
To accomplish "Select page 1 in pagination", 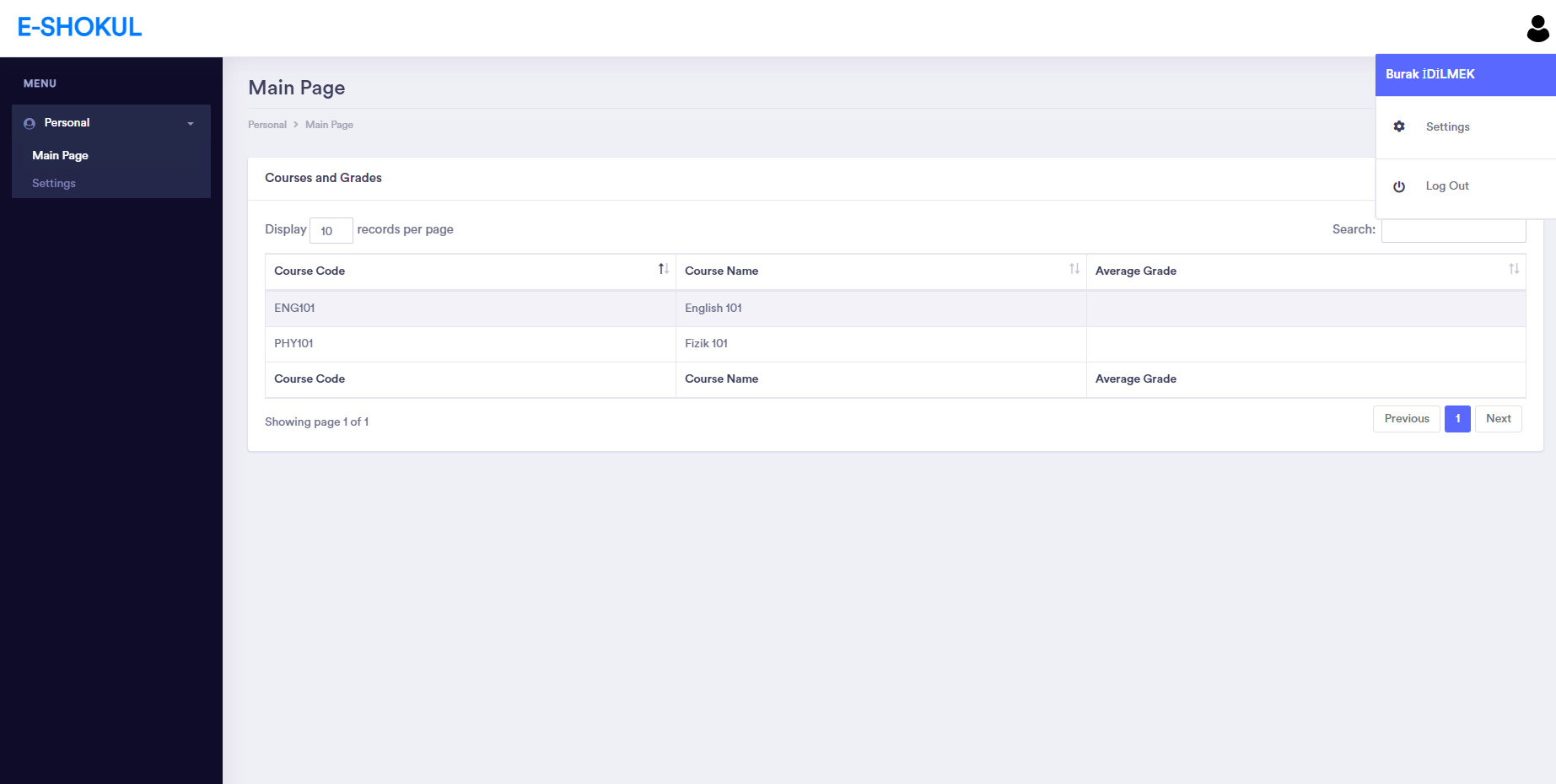I will coord(1457,419).
